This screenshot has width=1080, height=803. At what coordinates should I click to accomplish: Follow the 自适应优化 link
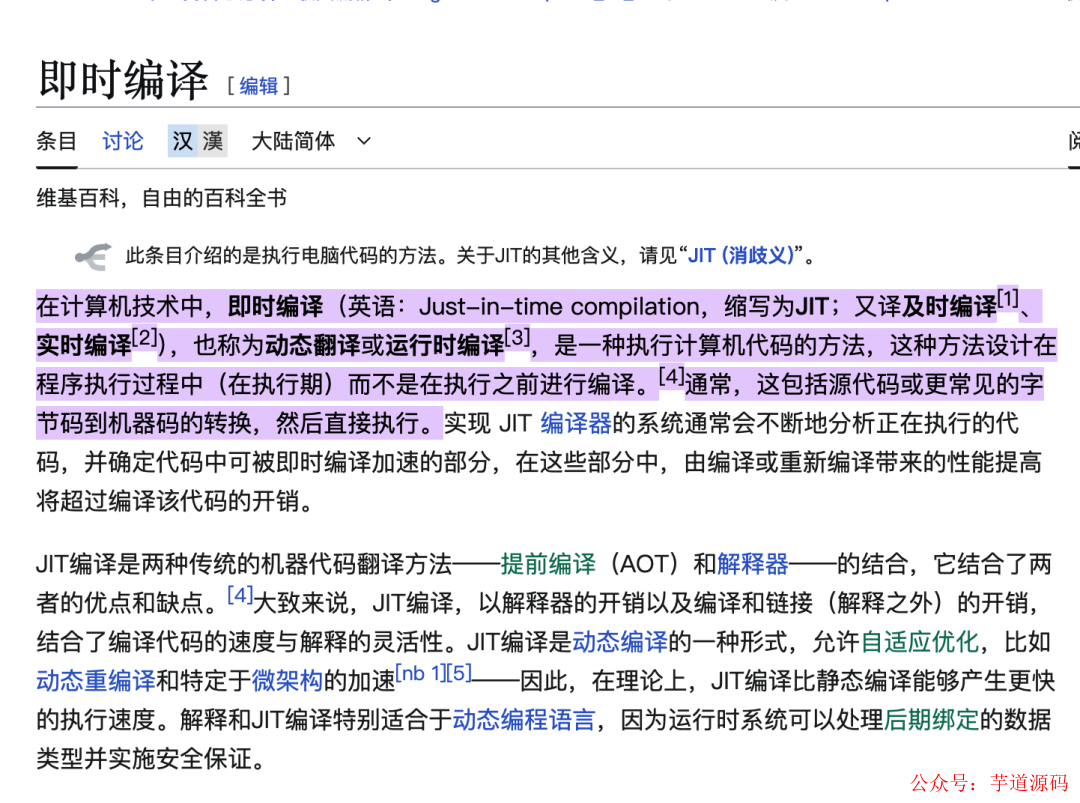pos(919,641)
